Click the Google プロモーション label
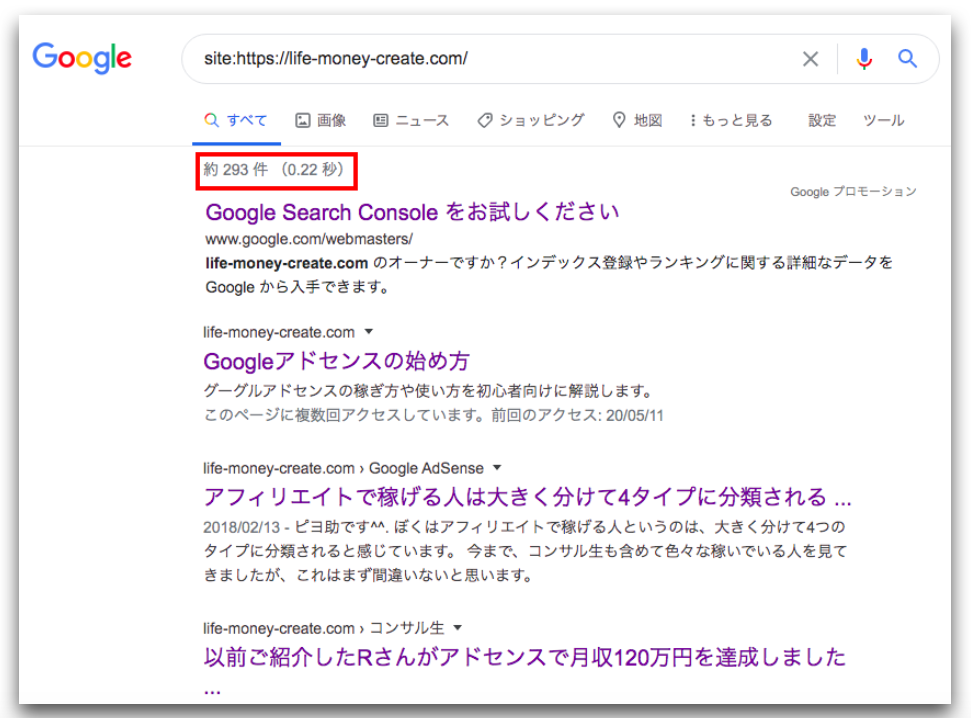Image resolution: width=971 pixels, height=718 pixels. click(853, 191)
